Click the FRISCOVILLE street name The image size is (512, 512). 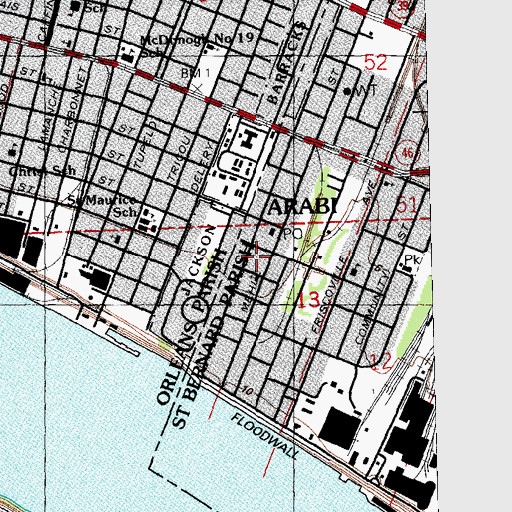(331, 294)
